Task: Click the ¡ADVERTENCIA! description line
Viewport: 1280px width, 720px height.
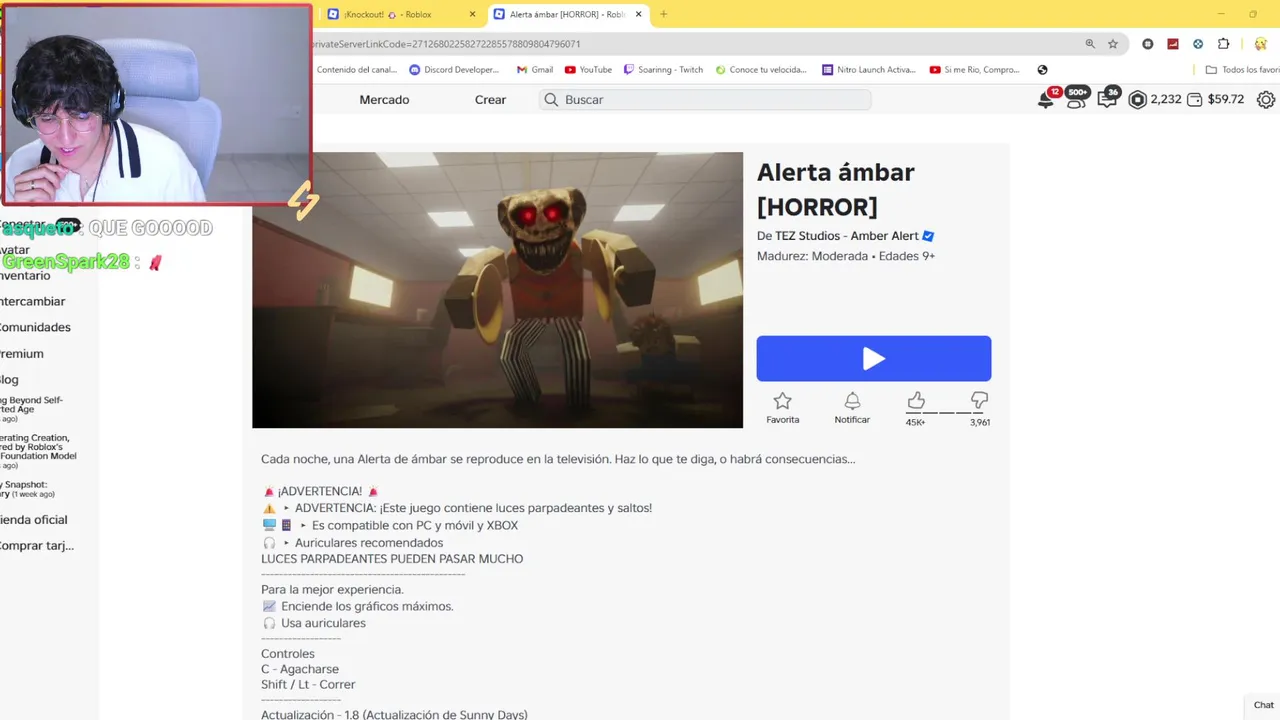Action: (320, 491)
